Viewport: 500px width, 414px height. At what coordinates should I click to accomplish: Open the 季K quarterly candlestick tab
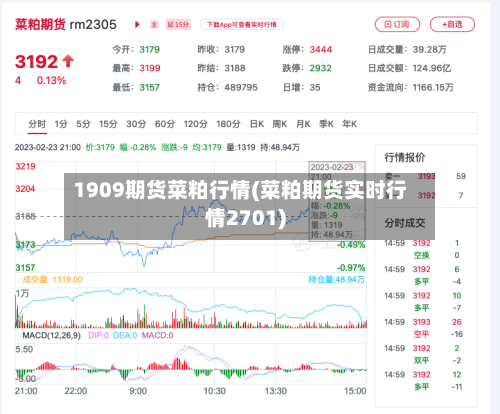coord(326,124)
